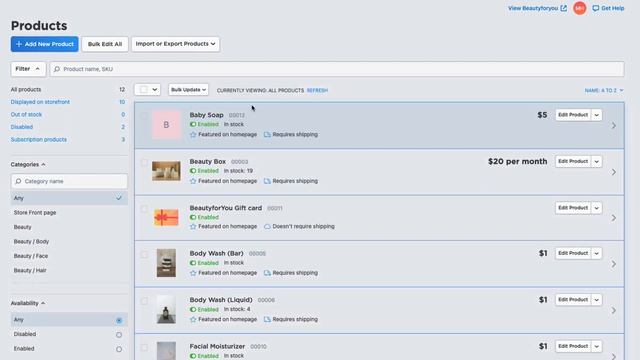Click the Bulk Edit All button
Viewport: 640px width, 360px height.
pos(105,44)
